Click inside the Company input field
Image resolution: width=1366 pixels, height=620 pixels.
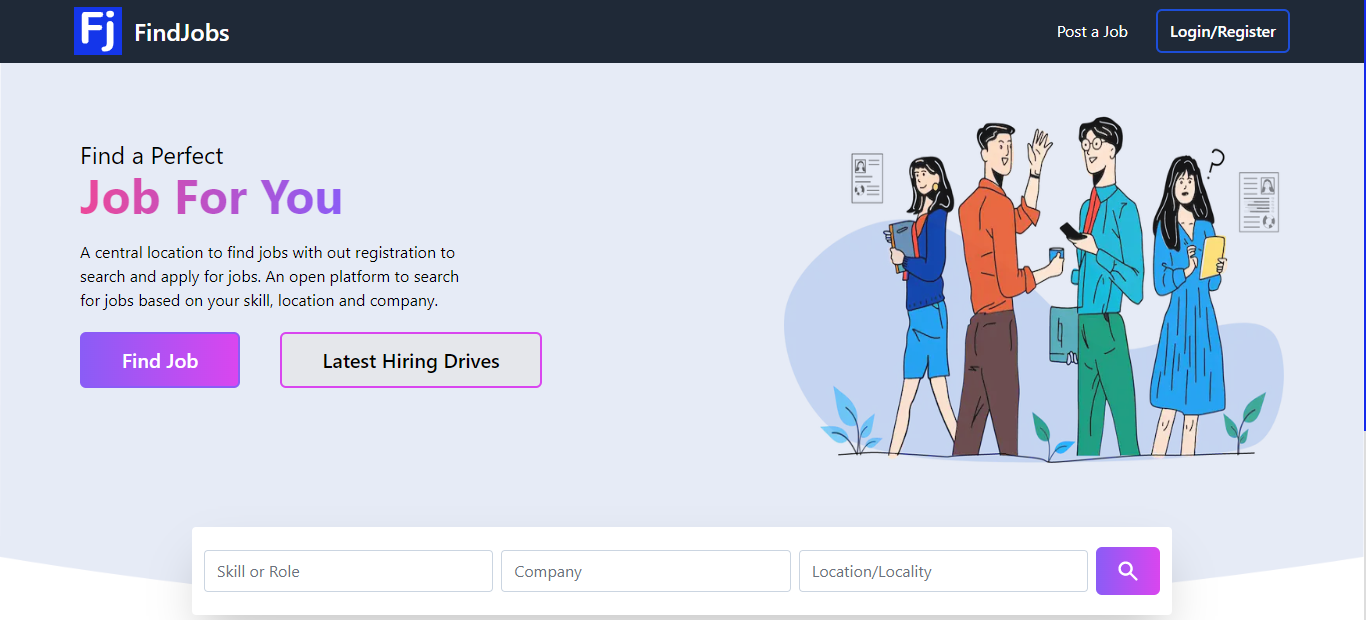click(645, 570)
